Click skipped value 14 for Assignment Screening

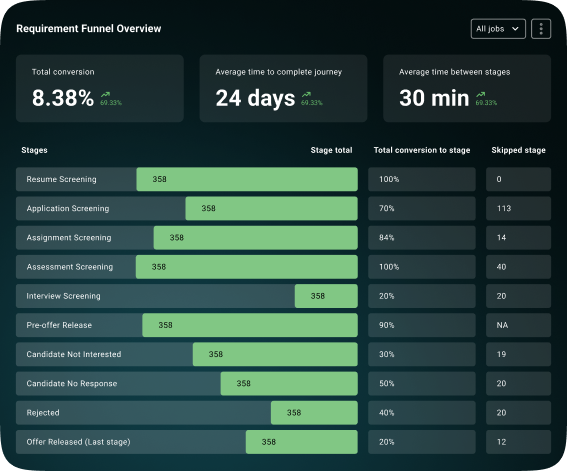click(501, 237)
